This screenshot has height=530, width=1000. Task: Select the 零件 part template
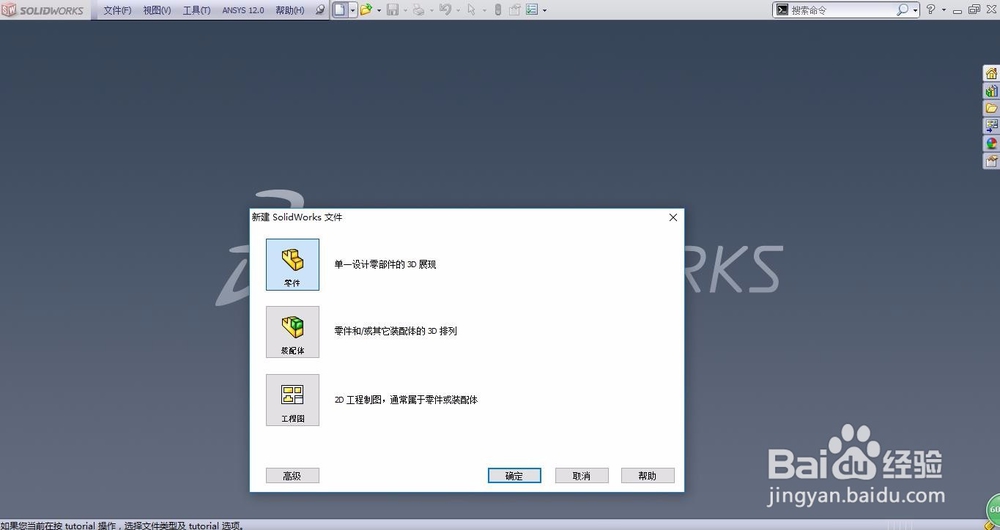pyautogui.click(x=292, y=265)
